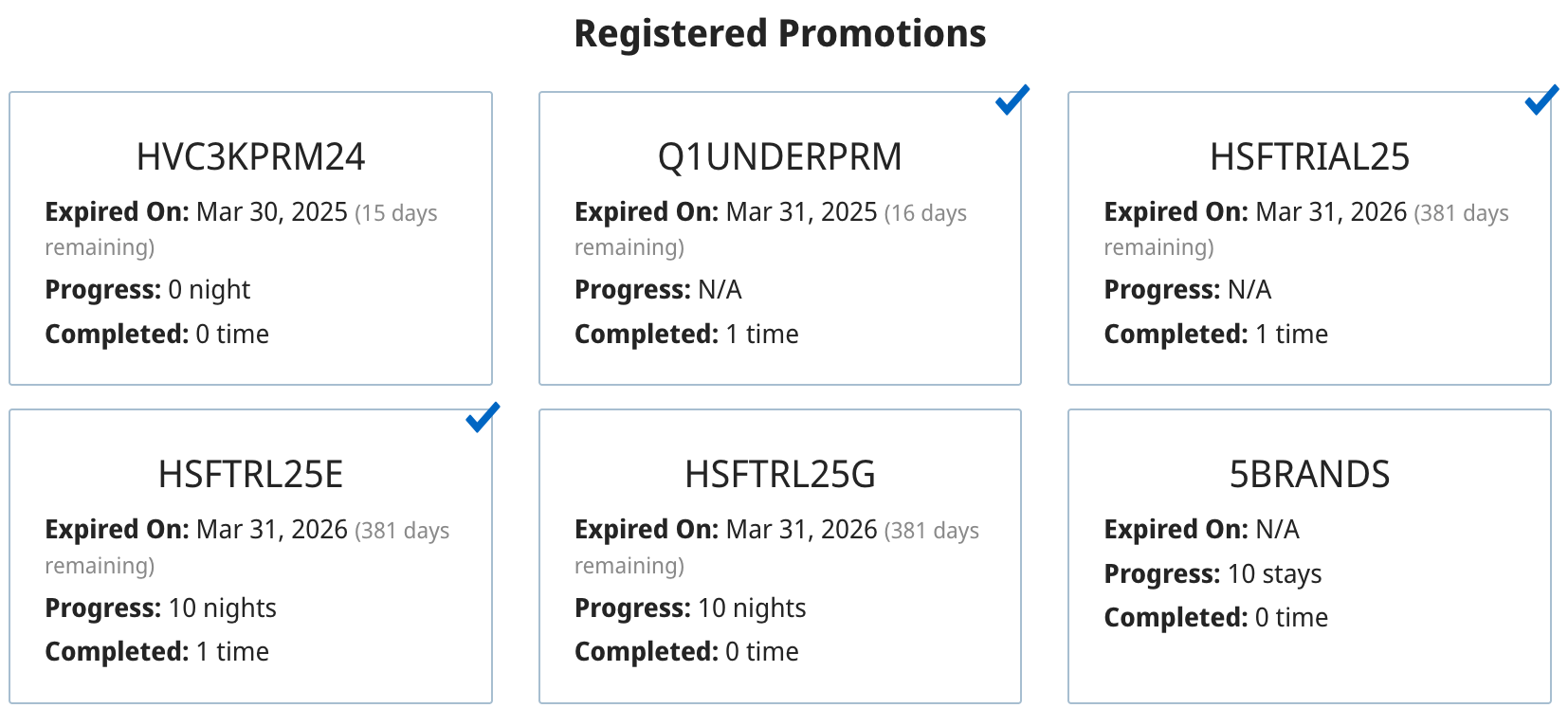The width and height of the screenshot is (1568, 726).
Task: Click the "10 stays" progress in 5BRANDS
Action: (1274, 574)
